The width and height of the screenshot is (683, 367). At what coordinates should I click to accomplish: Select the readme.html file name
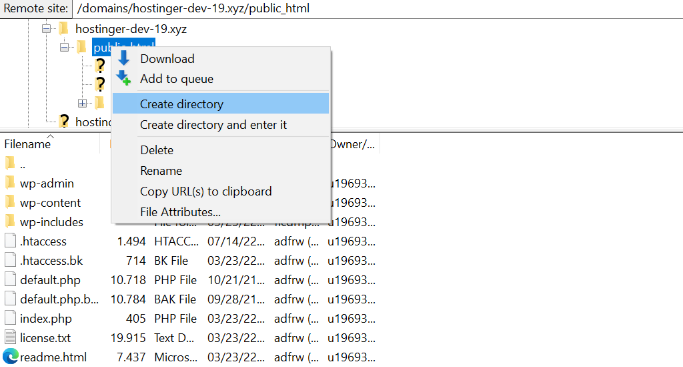(x=53, y=357)
